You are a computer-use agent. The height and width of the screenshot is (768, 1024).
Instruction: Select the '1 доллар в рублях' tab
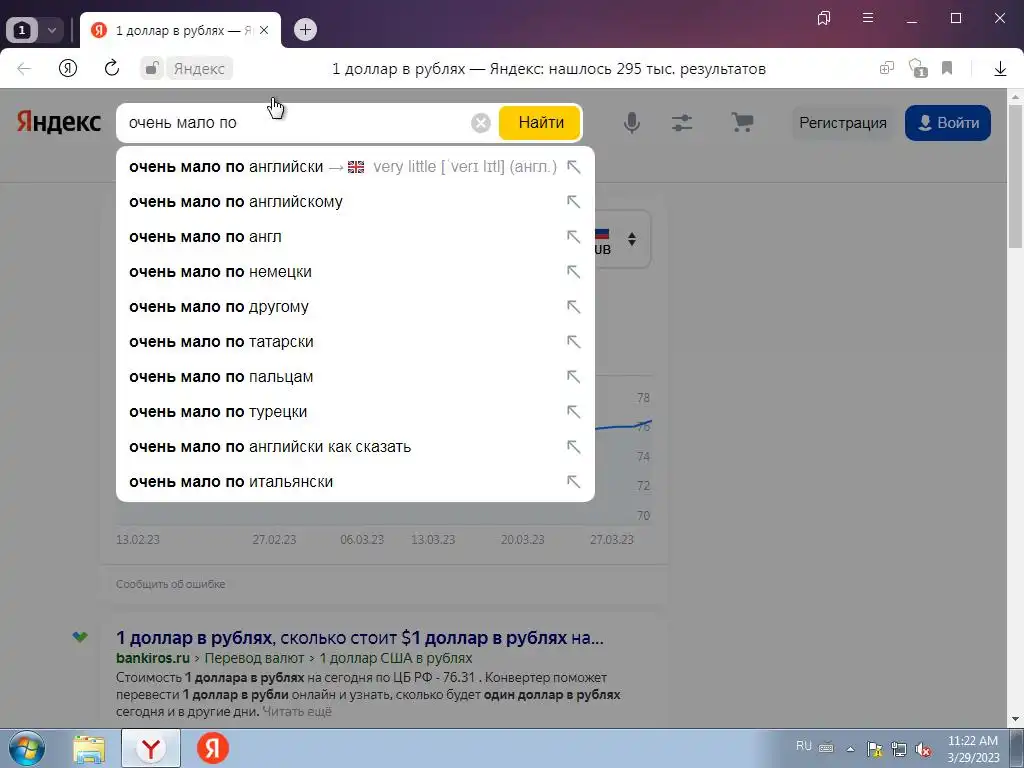[x=180, y=30]
